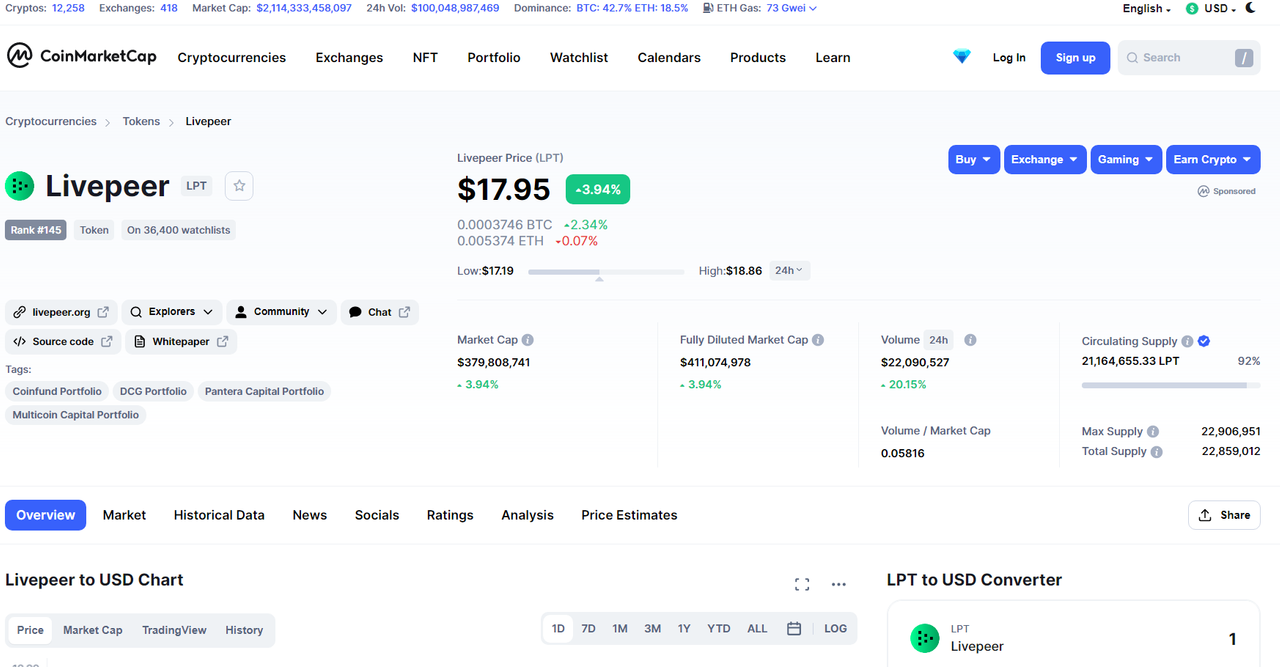Viewport: 1280px width, 667px height.
Task: Open the Gaming dropdown
Action: [x=1127, y=160]
